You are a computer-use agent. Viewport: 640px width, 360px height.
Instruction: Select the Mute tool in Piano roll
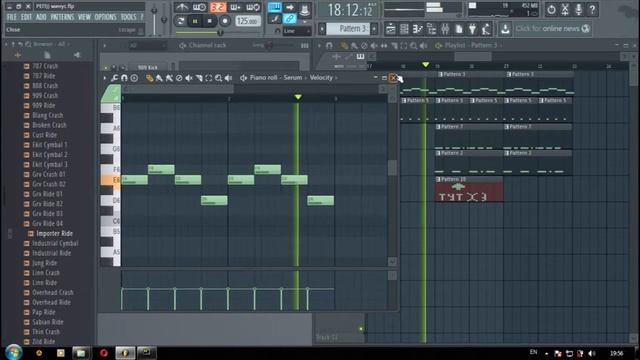(x=189, y=78)
